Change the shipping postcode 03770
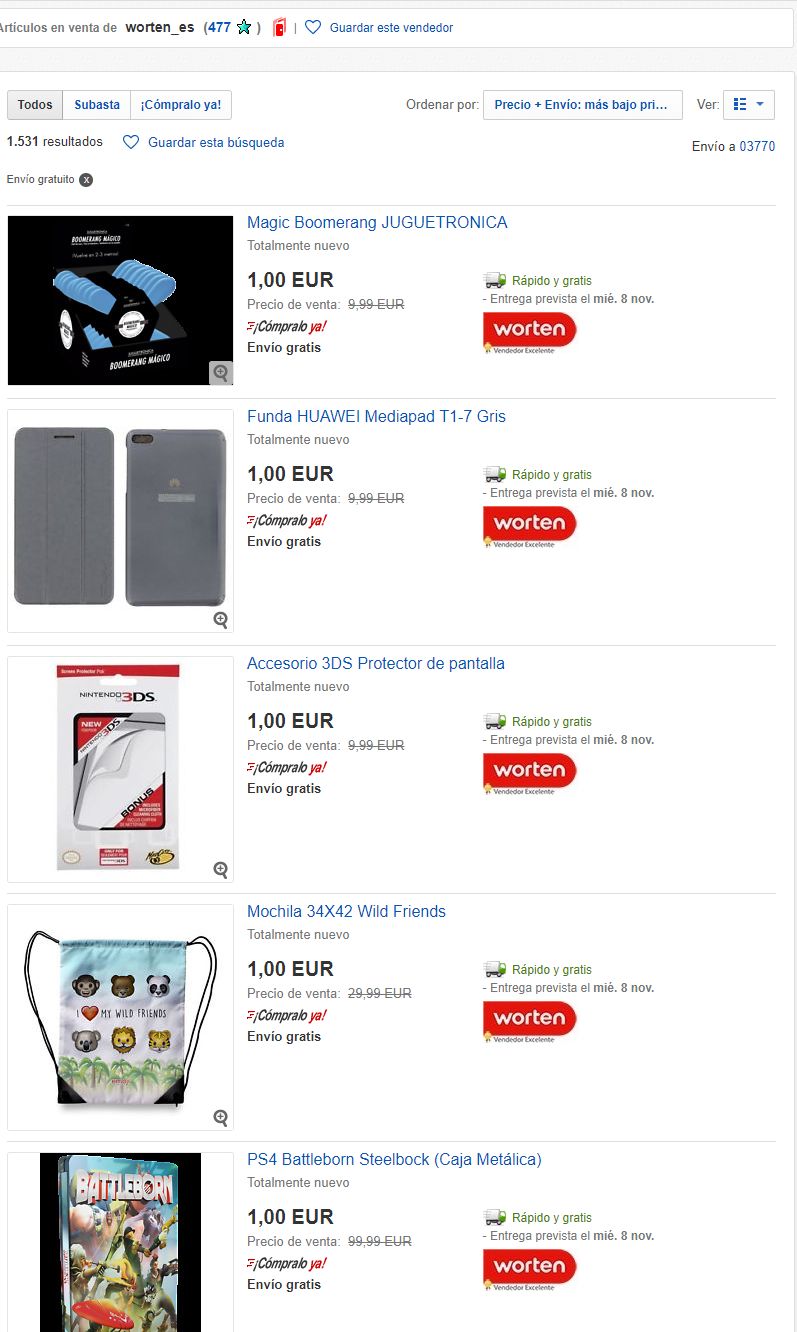 757,147
